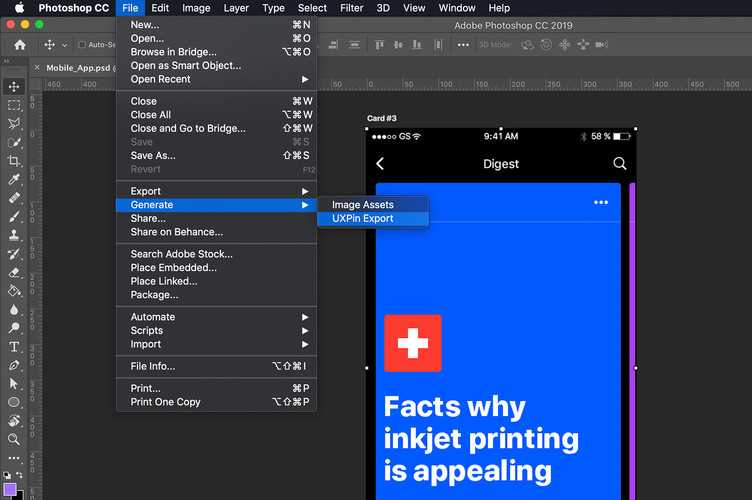Choose Print One Copy menu item
The image size is (752, 500).
point(216,402)
